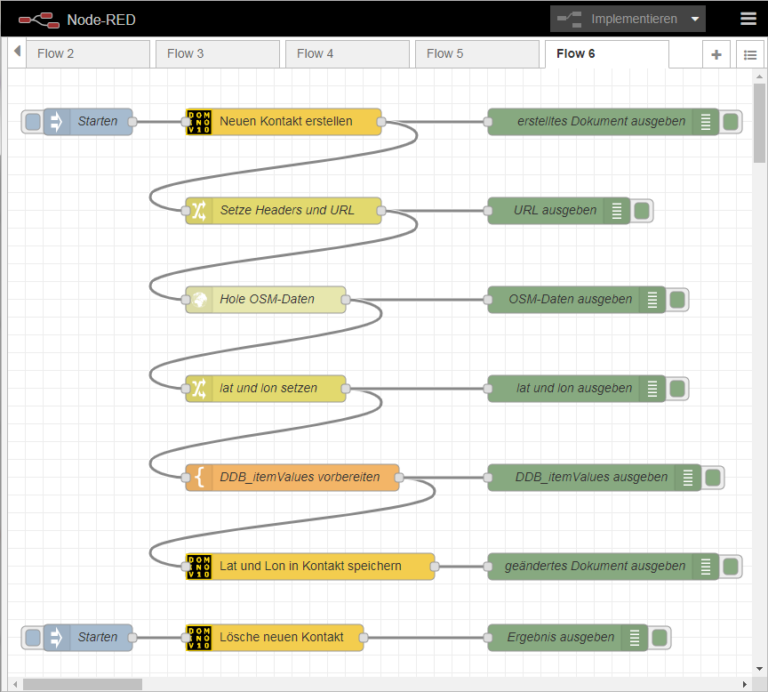Screen dimensions: 768x692
Task: Add a new flow tab with plus
Action: click(716, 54)
